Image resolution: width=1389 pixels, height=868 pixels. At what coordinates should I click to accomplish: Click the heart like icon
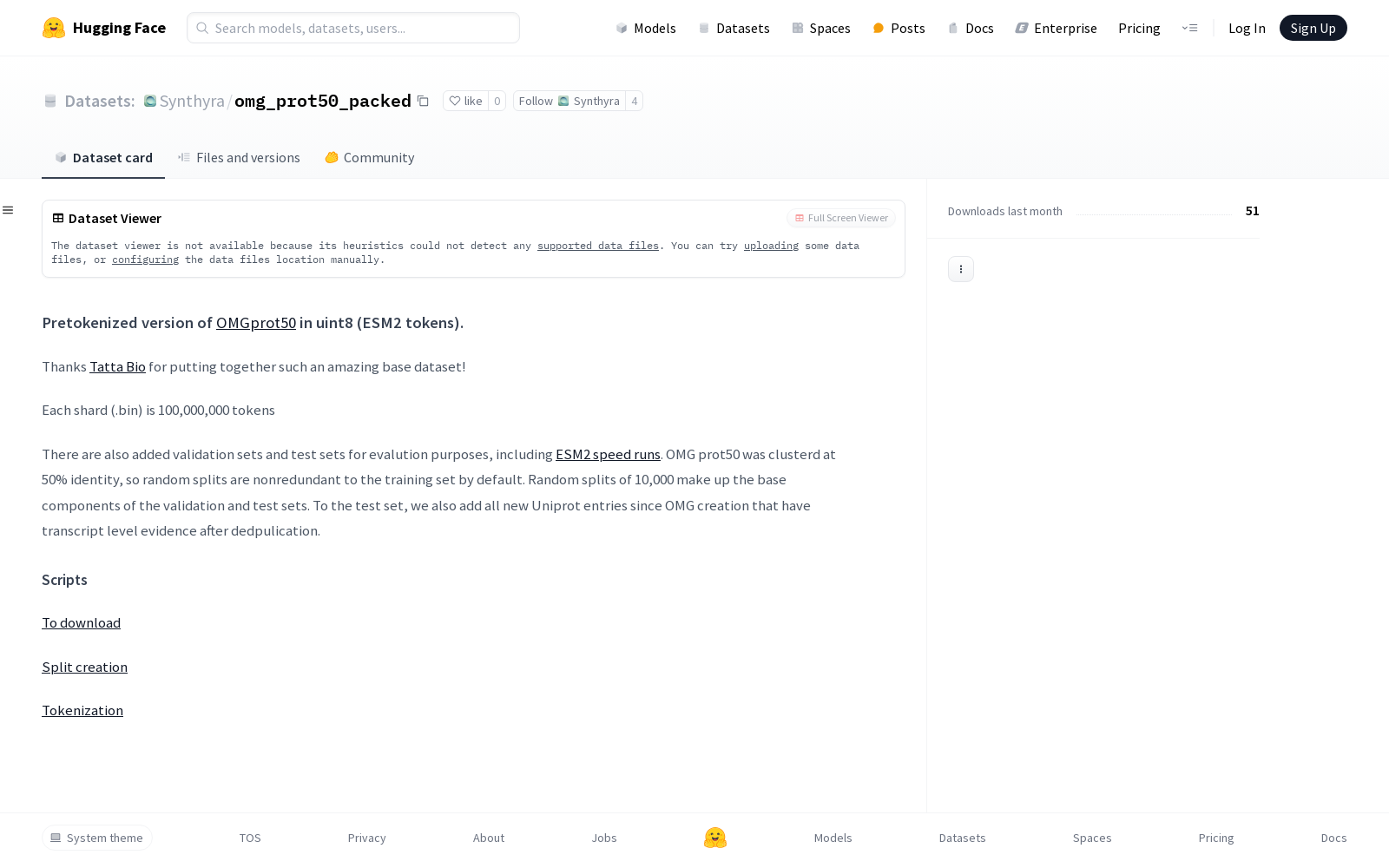click(454, 101)
